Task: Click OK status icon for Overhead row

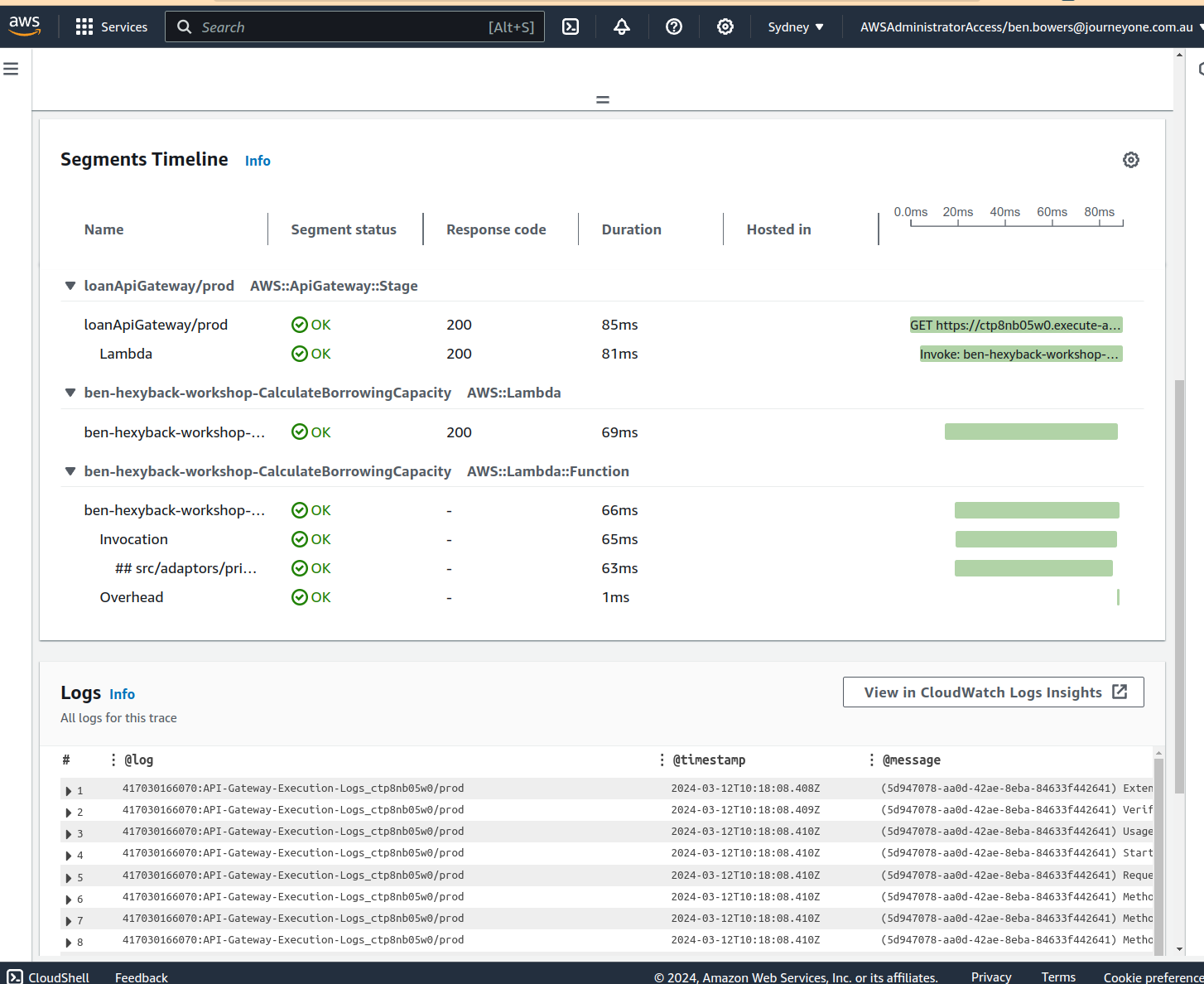Action: (x=300, y=597)
